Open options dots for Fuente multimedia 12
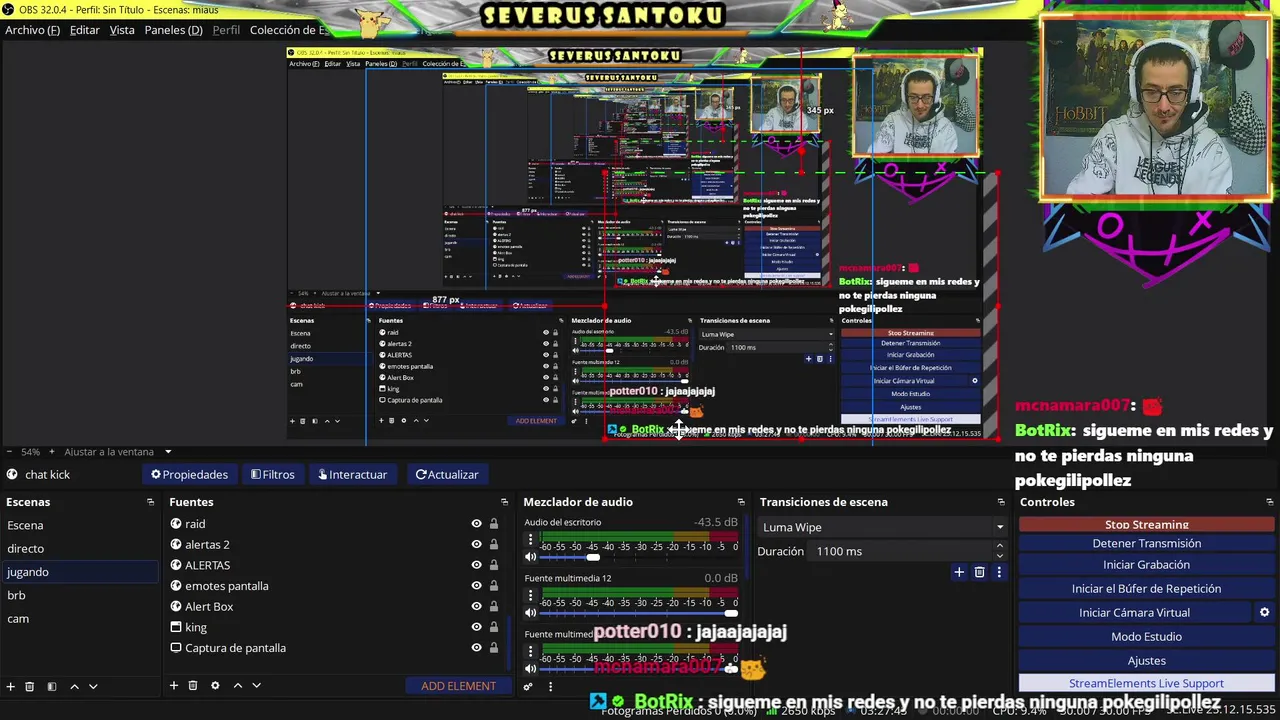 [x=531, y=596]
